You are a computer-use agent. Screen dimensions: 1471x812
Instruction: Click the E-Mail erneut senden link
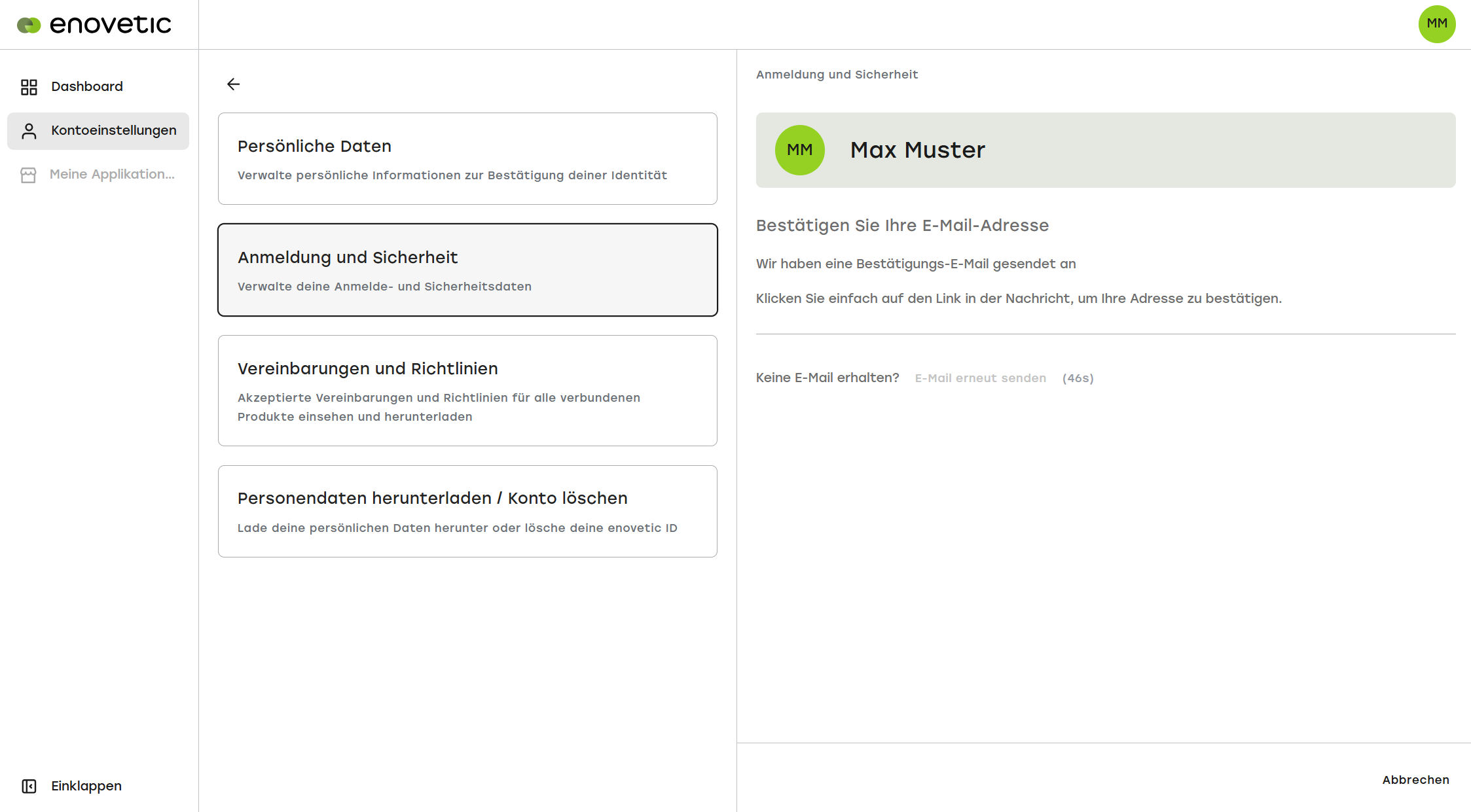[x=980, y=378]
